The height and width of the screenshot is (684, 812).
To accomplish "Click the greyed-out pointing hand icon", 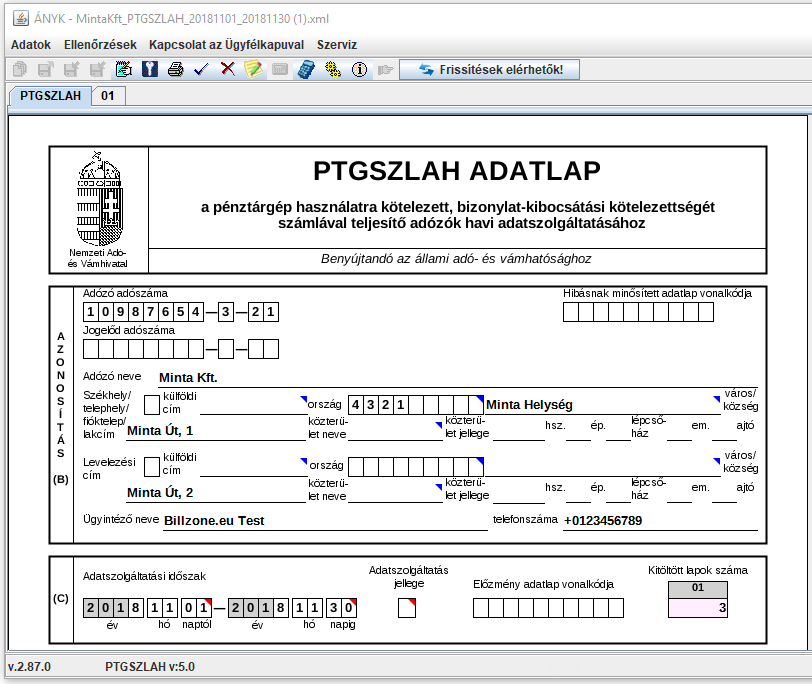I will (385, 69).
